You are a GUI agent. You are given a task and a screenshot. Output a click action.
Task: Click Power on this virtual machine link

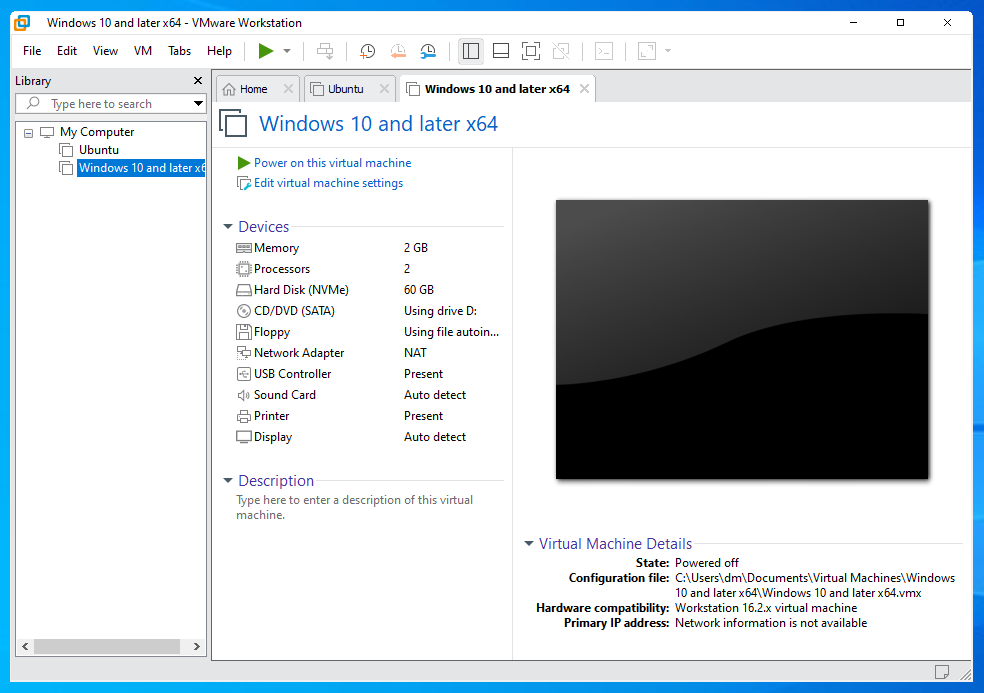point(333,163)
